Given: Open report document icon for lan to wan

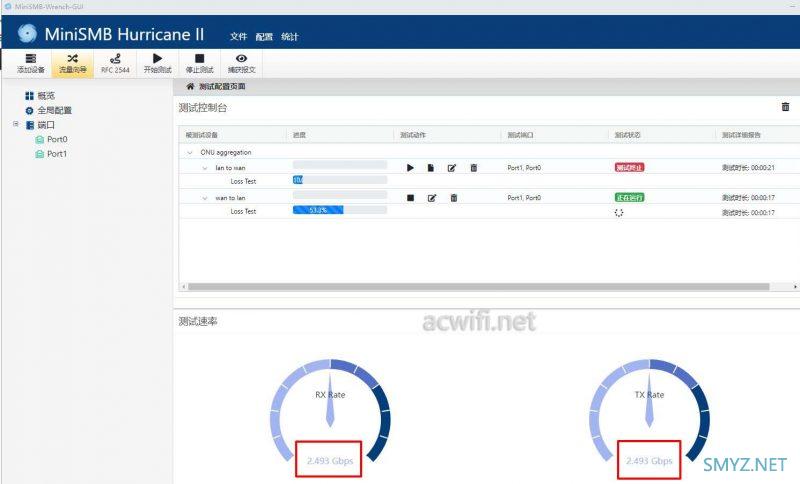Looking at the screenshot, I should tap(431, 168).
